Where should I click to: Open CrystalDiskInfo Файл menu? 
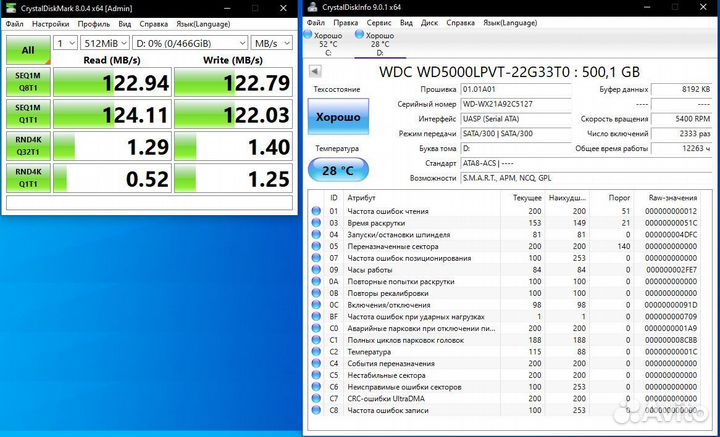pyautogui.click(x=315, y=22)
